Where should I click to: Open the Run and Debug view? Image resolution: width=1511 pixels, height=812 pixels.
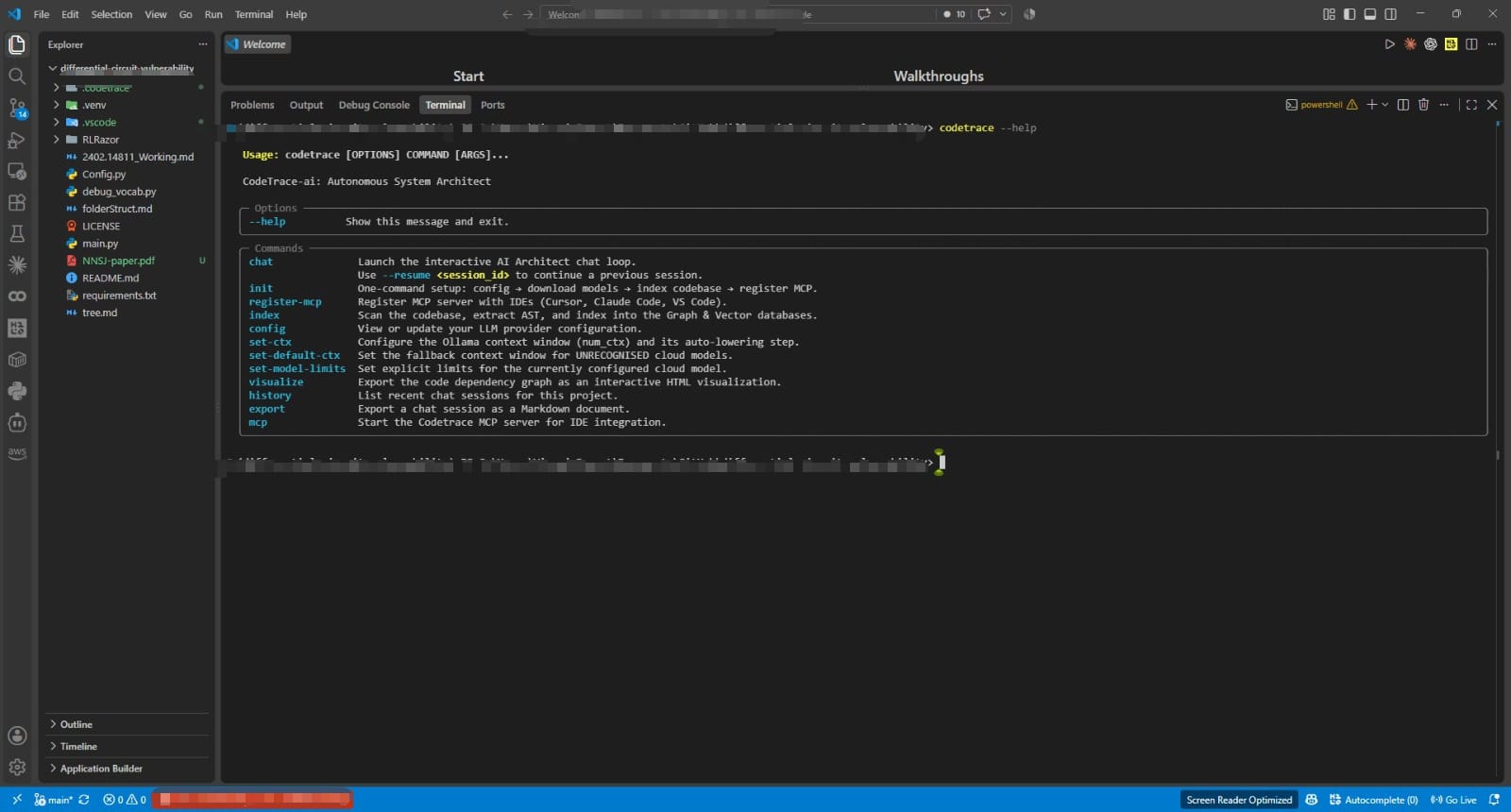coord(17,140)
